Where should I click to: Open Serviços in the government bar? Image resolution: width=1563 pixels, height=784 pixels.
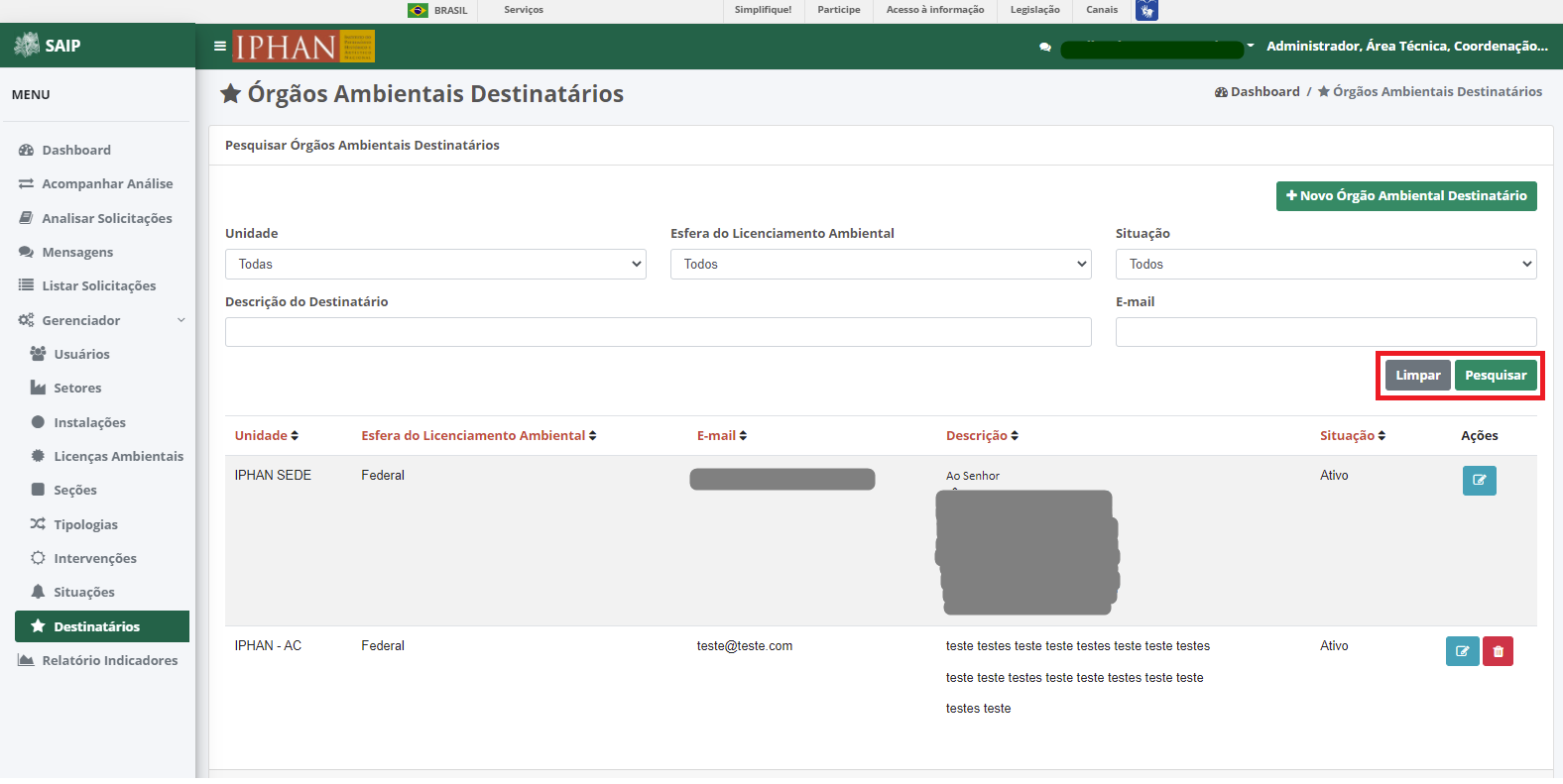pyautogui.click(x=524, y=10)
